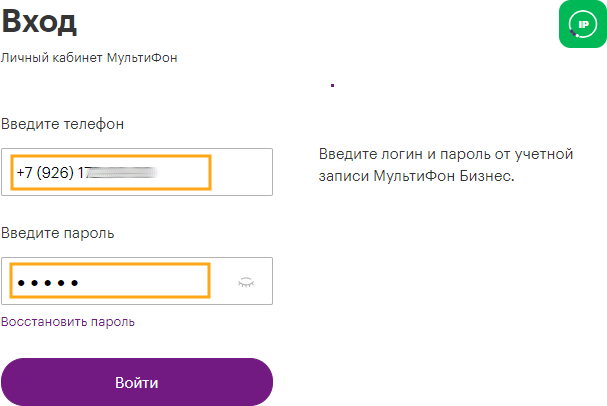Click the "Введите пароль" label
607x406 pixels.
coord(58,234)
